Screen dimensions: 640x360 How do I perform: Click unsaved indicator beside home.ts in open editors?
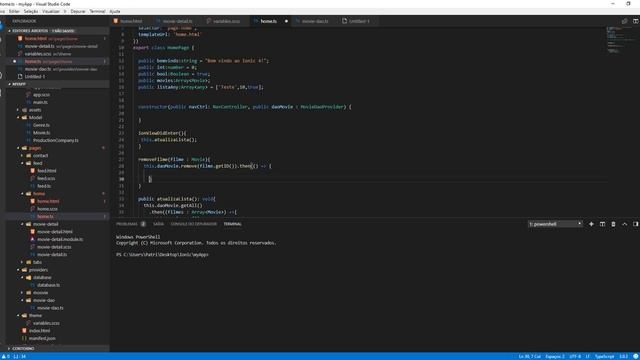click(x=14, y=61)
